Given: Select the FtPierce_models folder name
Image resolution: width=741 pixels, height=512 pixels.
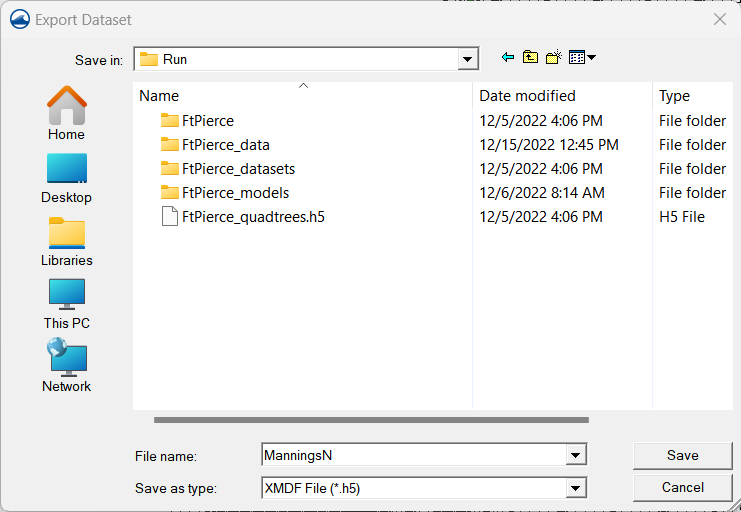Looking at the screenshot, I should click(235, 193).
